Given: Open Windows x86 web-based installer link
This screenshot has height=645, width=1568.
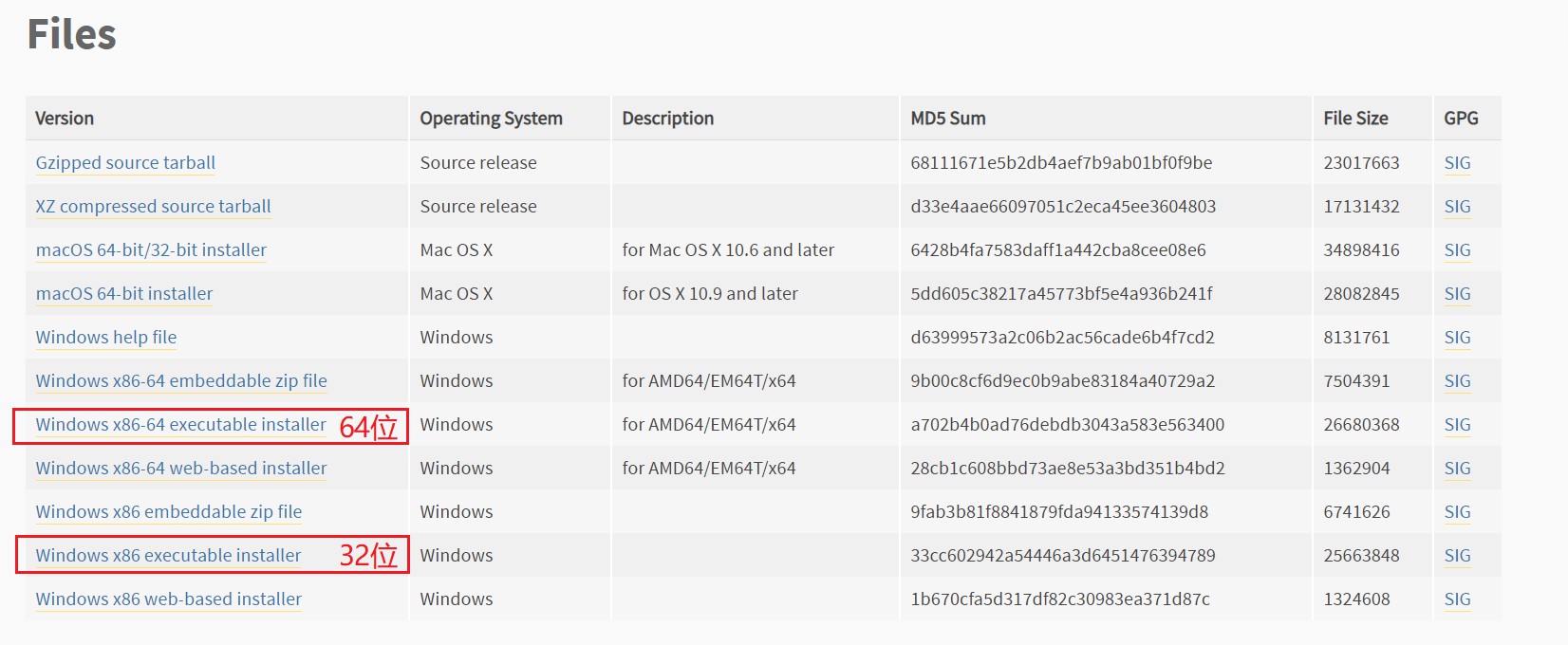Looking at the screenshot, I should (169, 599).
